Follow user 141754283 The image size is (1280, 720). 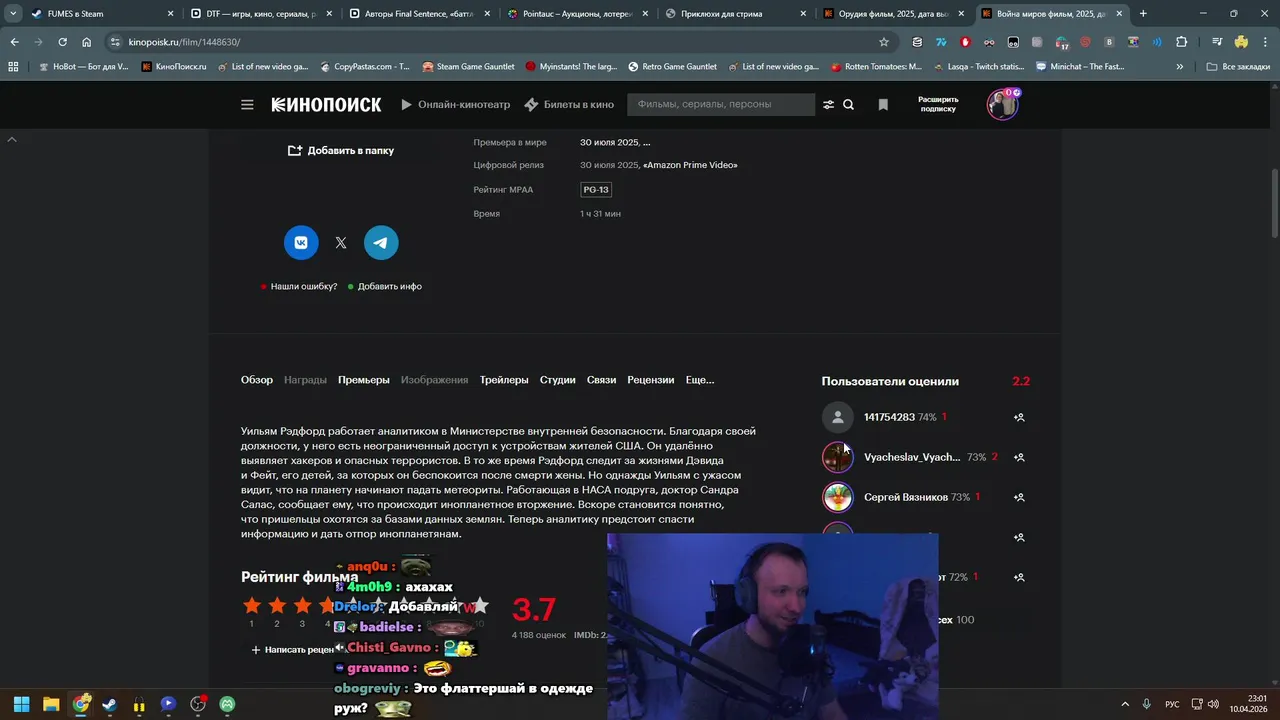point(1019,417)
